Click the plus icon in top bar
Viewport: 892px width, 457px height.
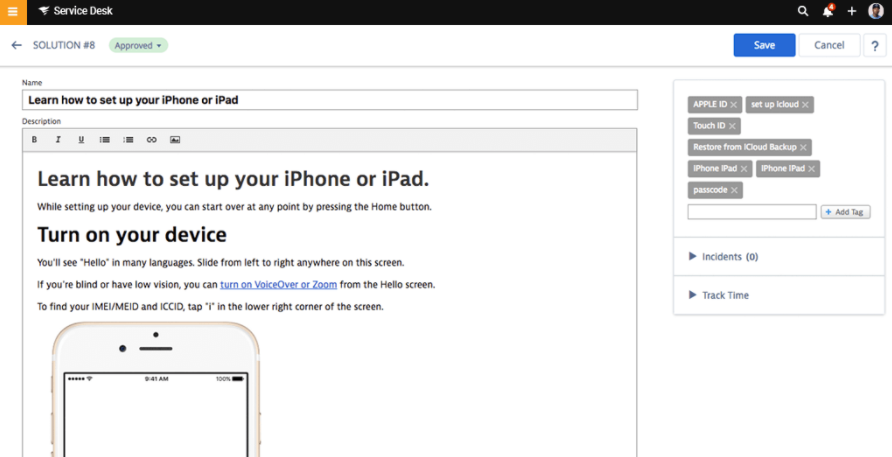point(852,11)
